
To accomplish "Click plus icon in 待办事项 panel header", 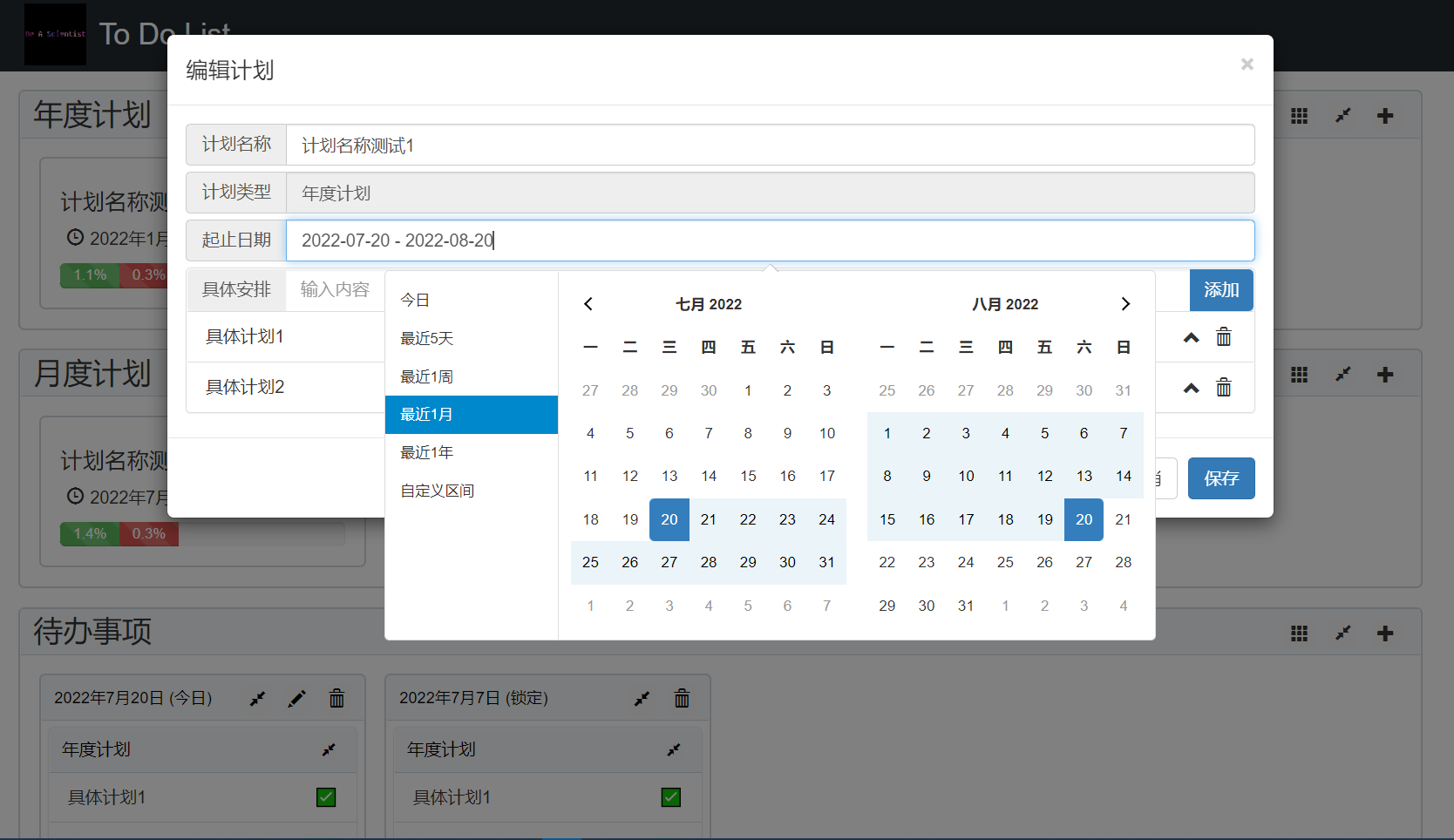I will tap(1384, 633).
